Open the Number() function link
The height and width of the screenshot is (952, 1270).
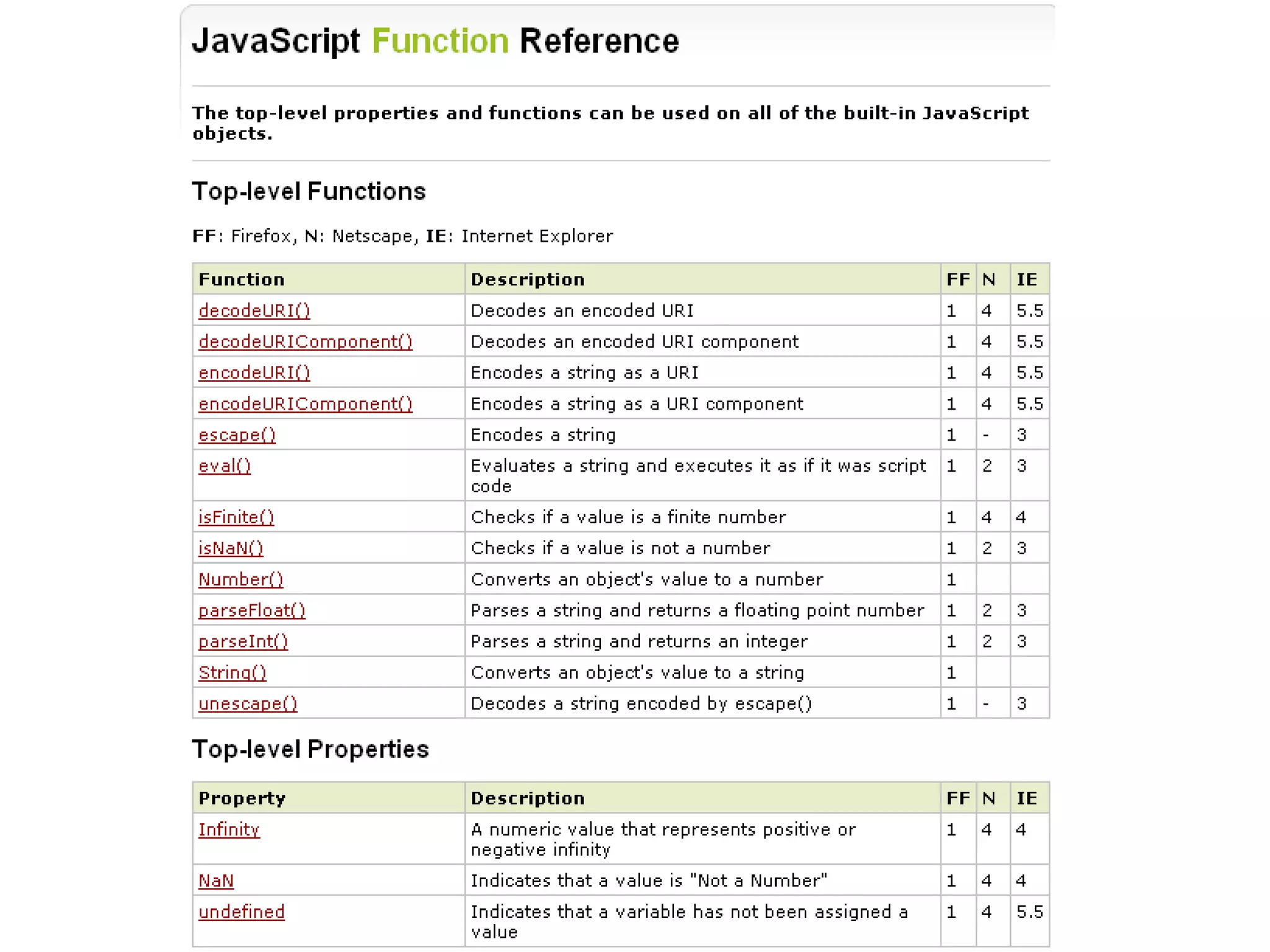241,580
